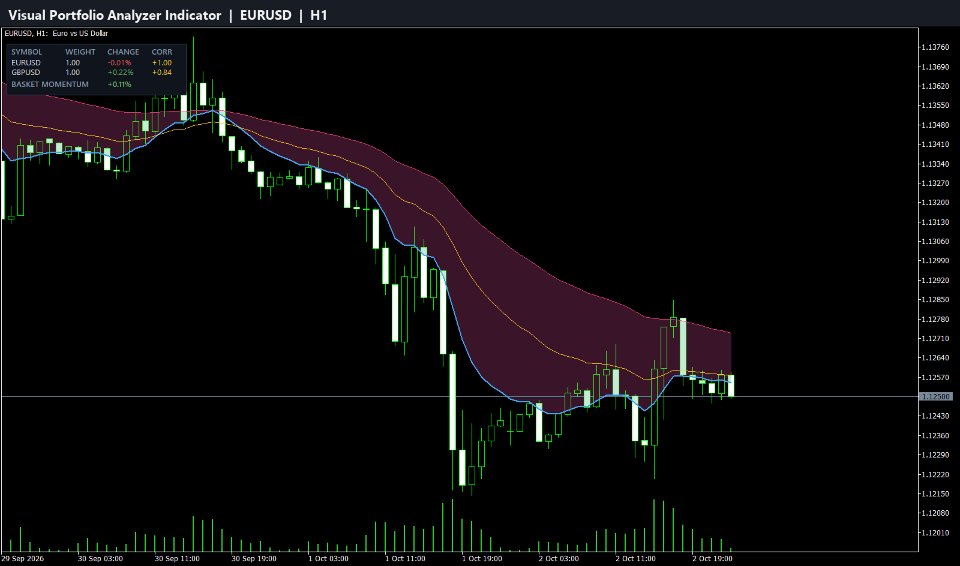Click price axis label 1.12430

point(937,416)
